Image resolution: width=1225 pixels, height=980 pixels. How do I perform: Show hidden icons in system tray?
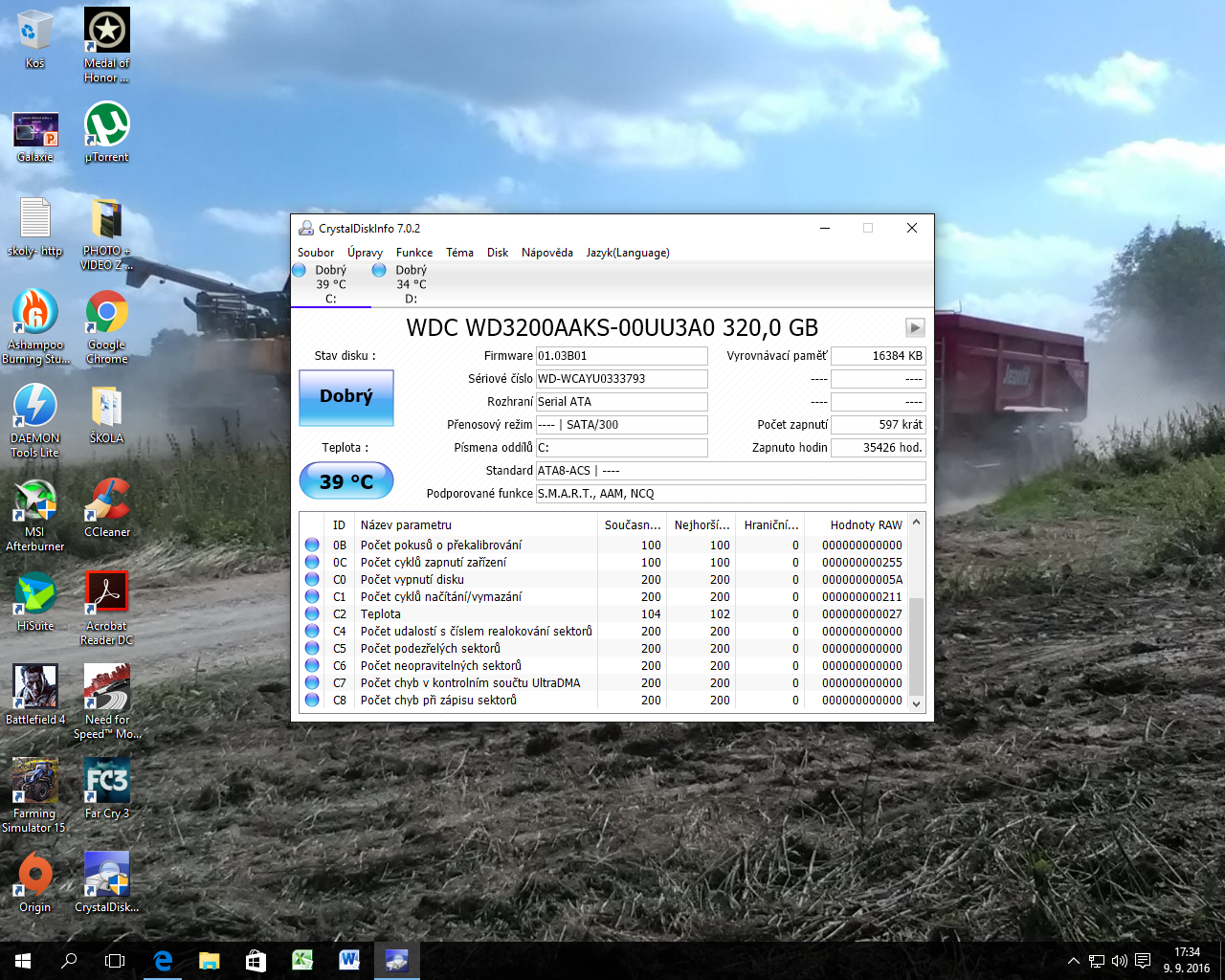point(1073,961)
